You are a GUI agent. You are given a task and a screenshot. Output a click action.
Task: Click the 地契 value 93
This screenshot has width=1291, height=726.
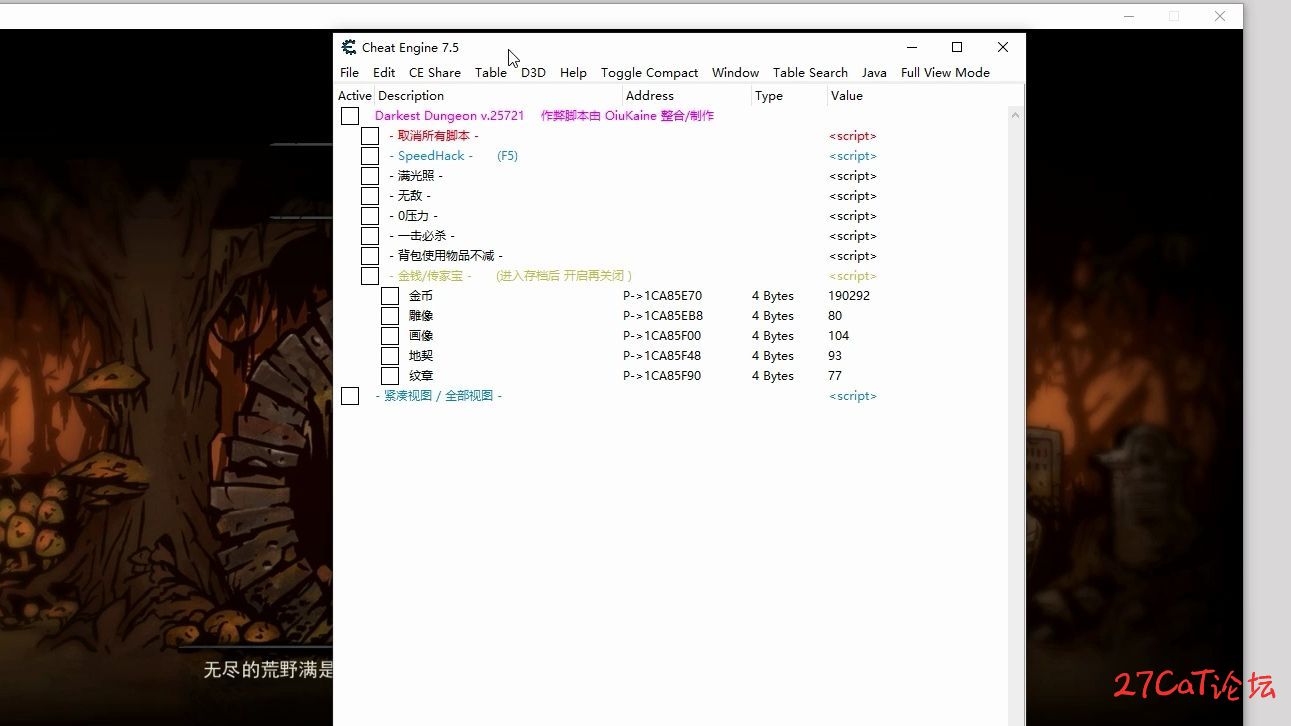[835, 356]
